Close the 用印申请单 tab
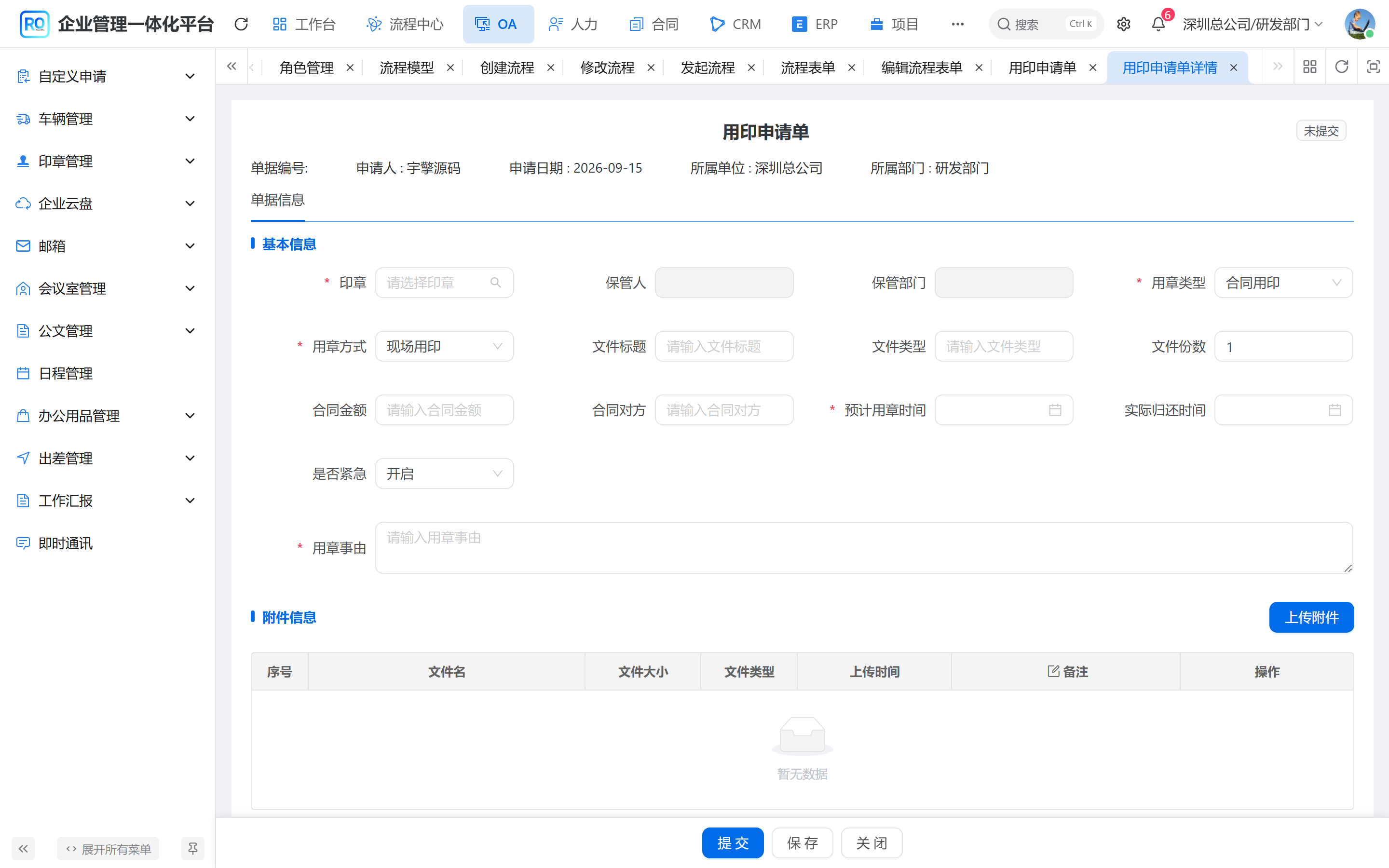 tap(1093, 68)
